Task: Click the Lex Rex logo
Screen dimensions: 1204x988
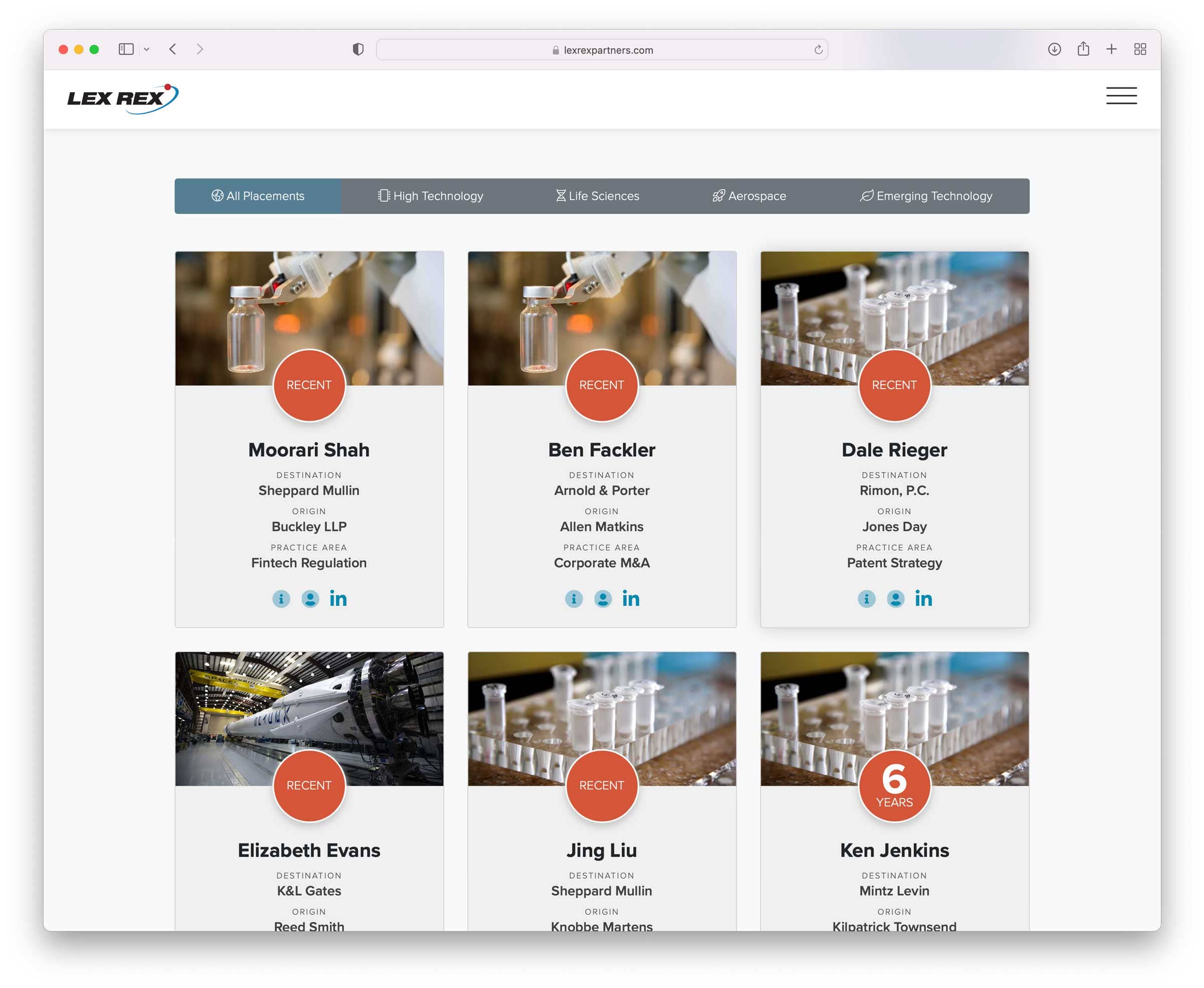Action: click(122, 99)
